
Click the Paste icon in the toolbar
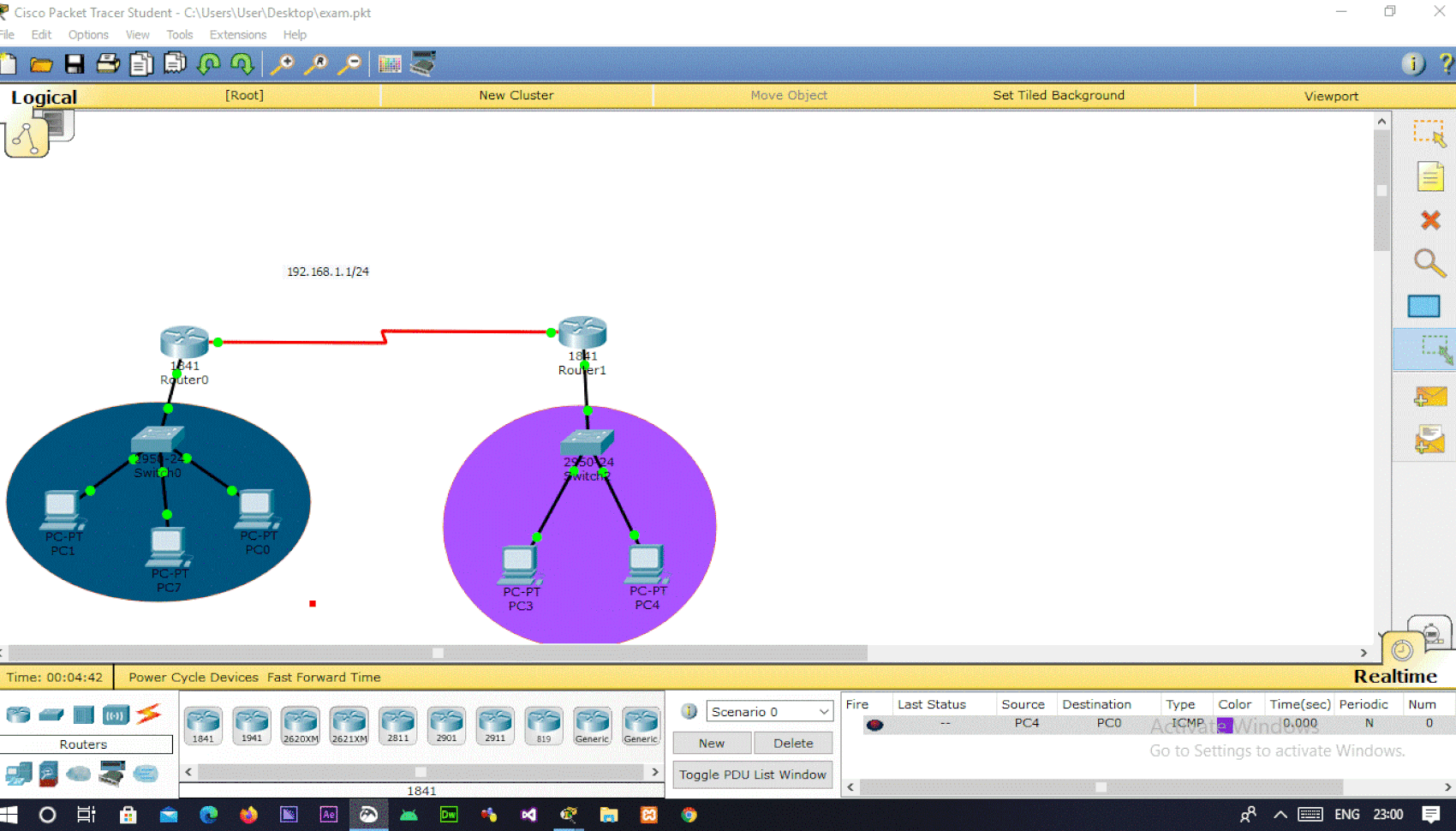175,64
